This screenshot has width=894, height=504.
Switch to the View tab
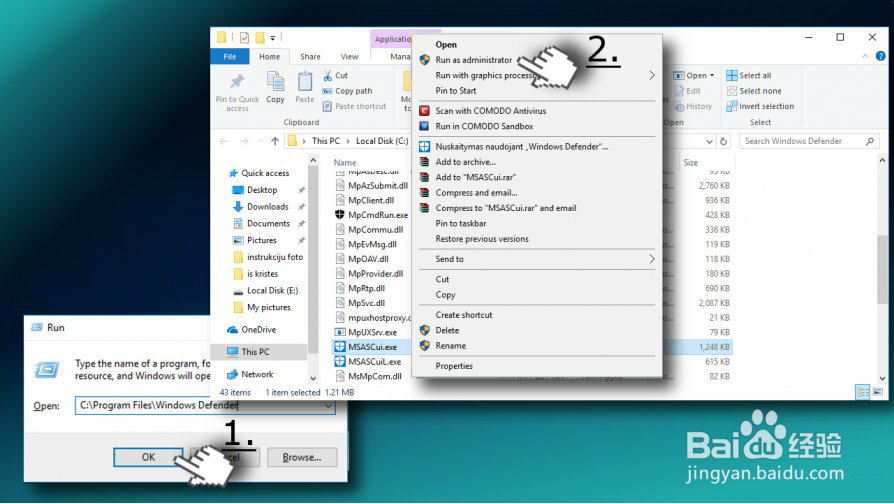click(x=350, y=56)
